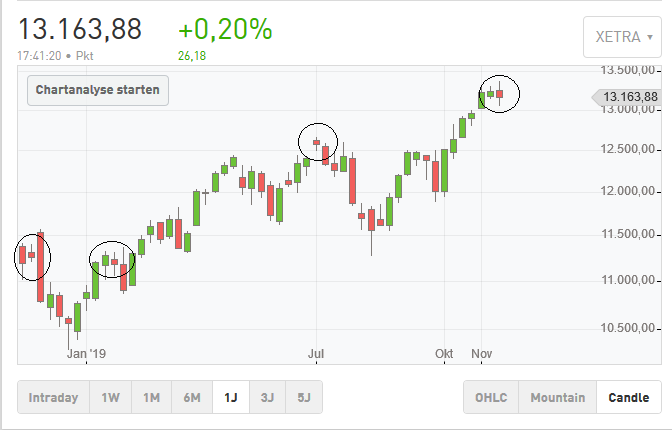Switch chart type to Mountain
This screenshot has height=430, width=672.
tap(557, 397)
